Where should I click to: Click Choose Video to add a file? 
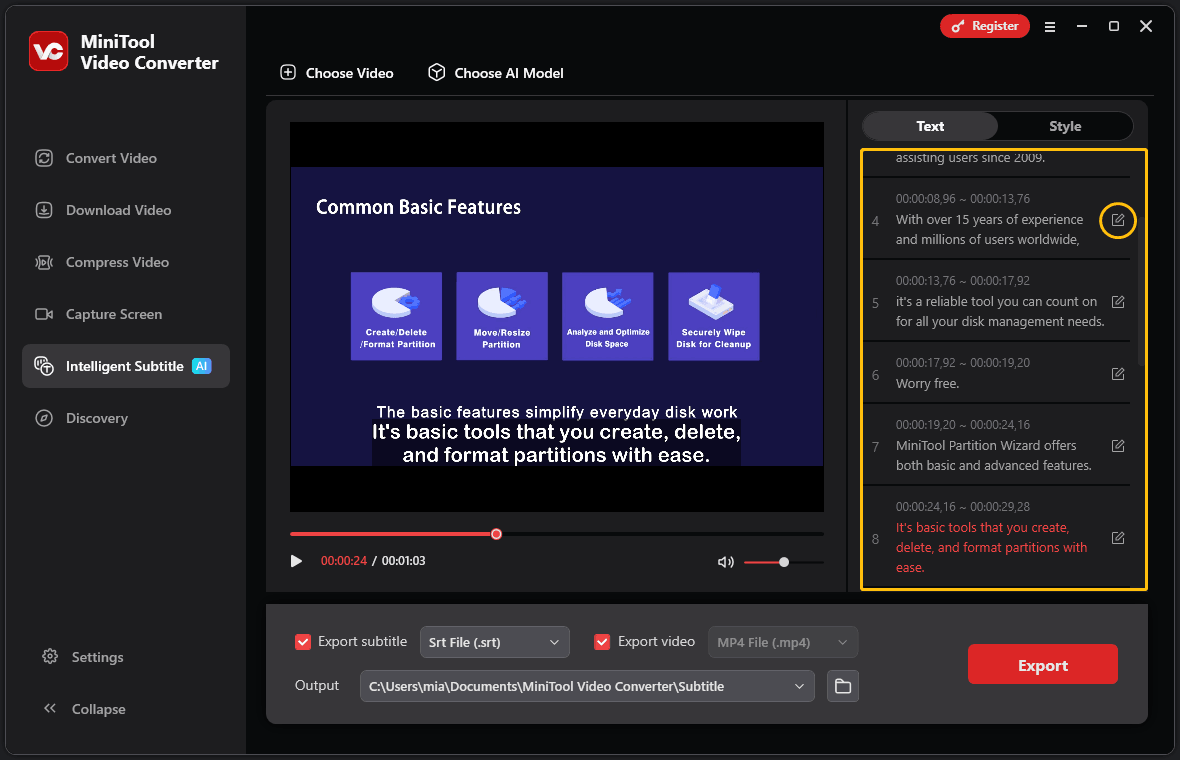pos(337,73)
